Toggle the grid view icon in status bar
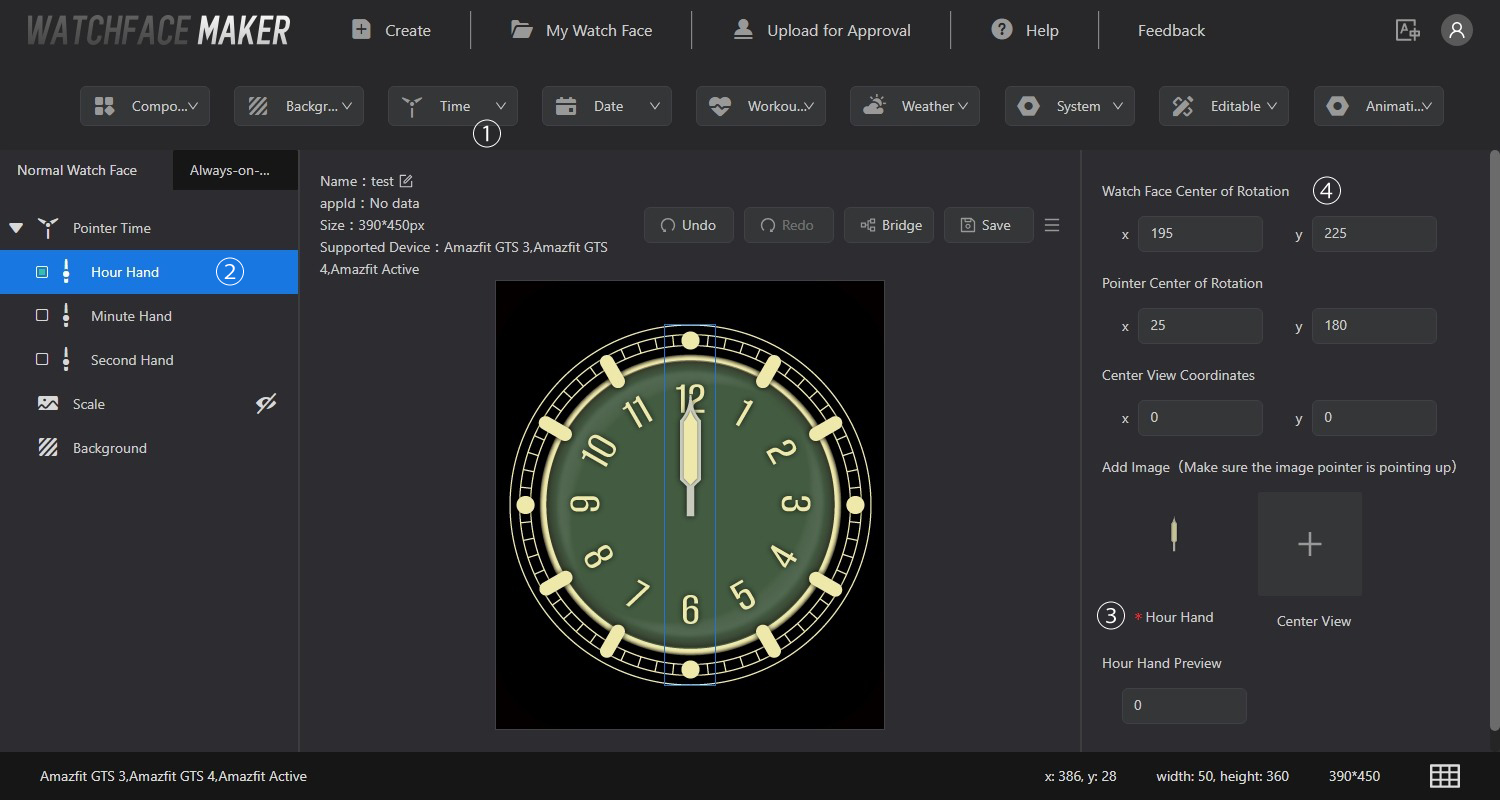This screenshot has width=1500, height=800. 1444,776
